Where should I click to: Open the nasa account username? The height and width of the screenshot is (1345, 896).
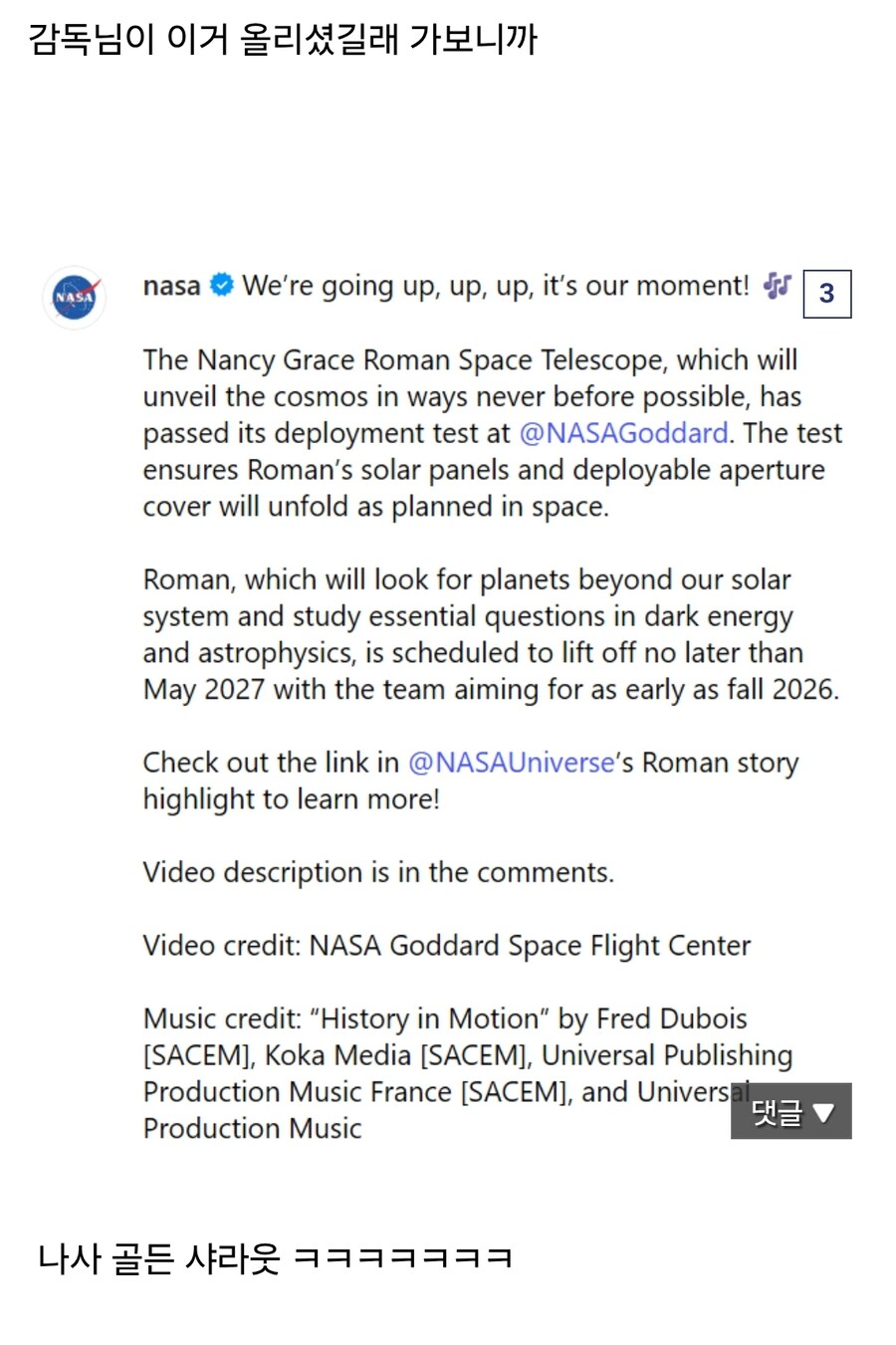171,286
